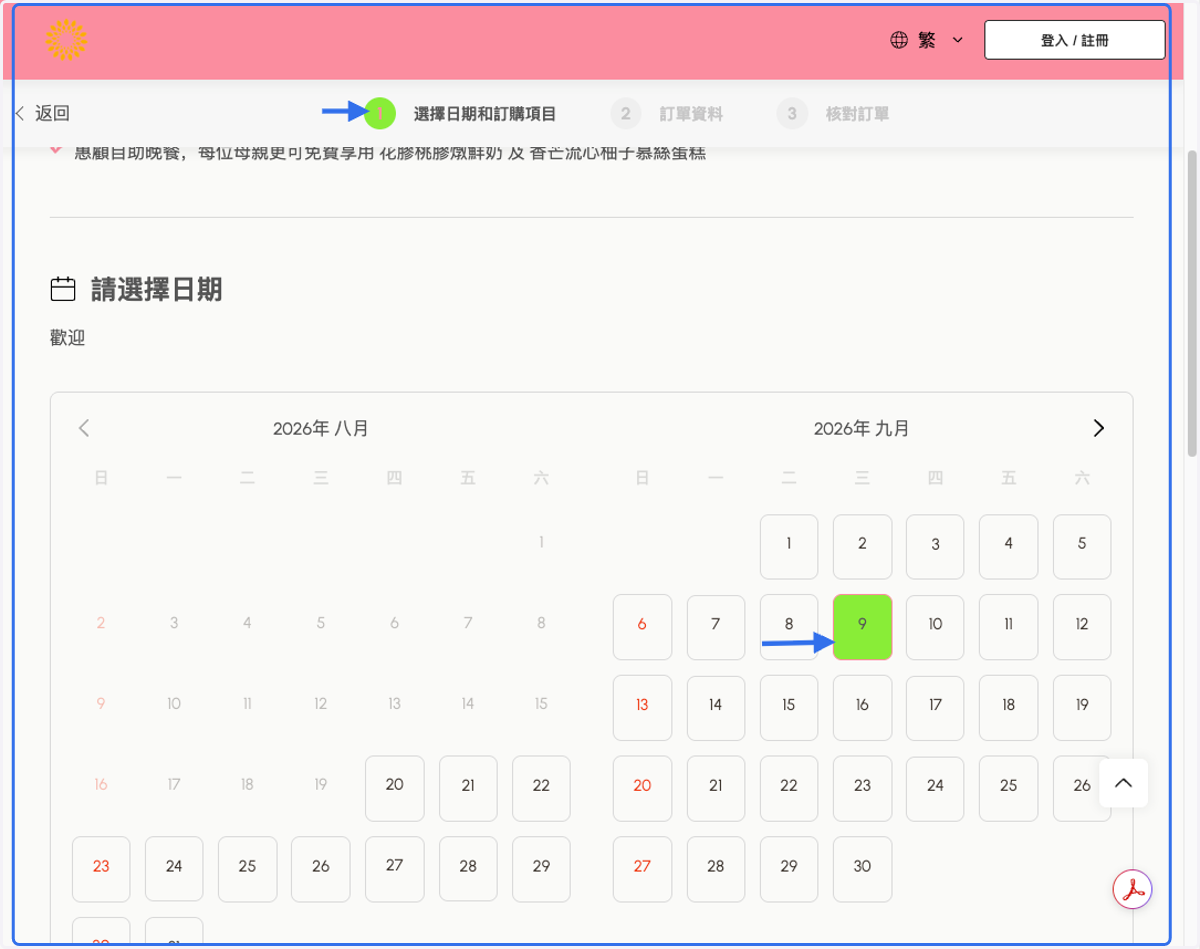Pick September 22 date
1200x949 pixels.
(789, 788)
